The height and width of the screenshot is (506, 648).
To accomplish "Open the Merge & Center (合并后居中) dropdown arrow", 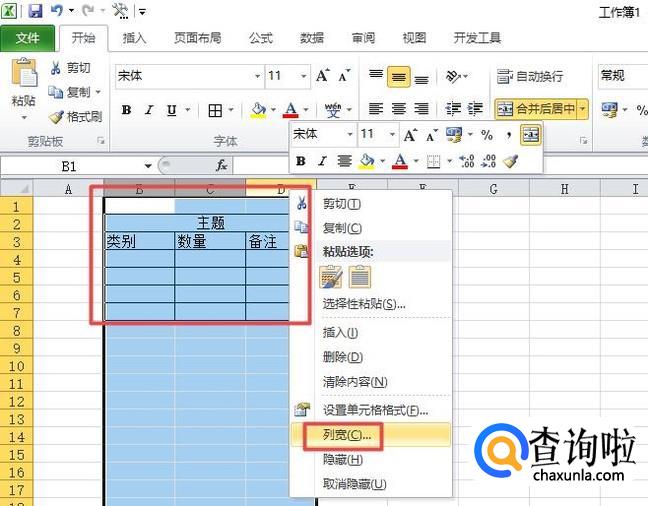I will 583,109.
